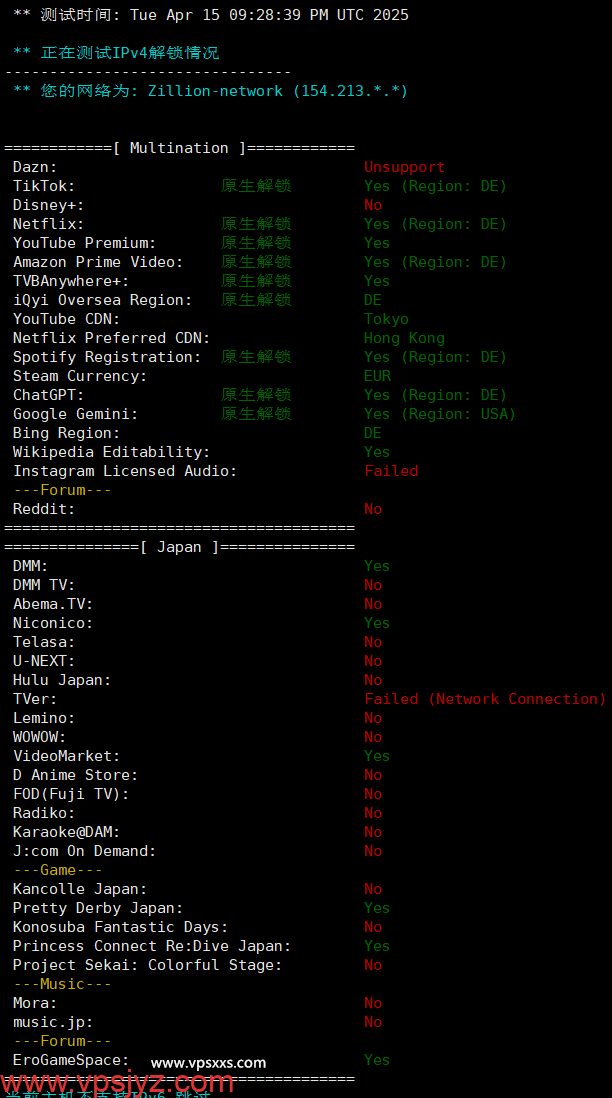Image resolution: width=612 pixels, height=1098 pixels.
Task: Click the Wikipedia Editability label
Action: [111, 452]
